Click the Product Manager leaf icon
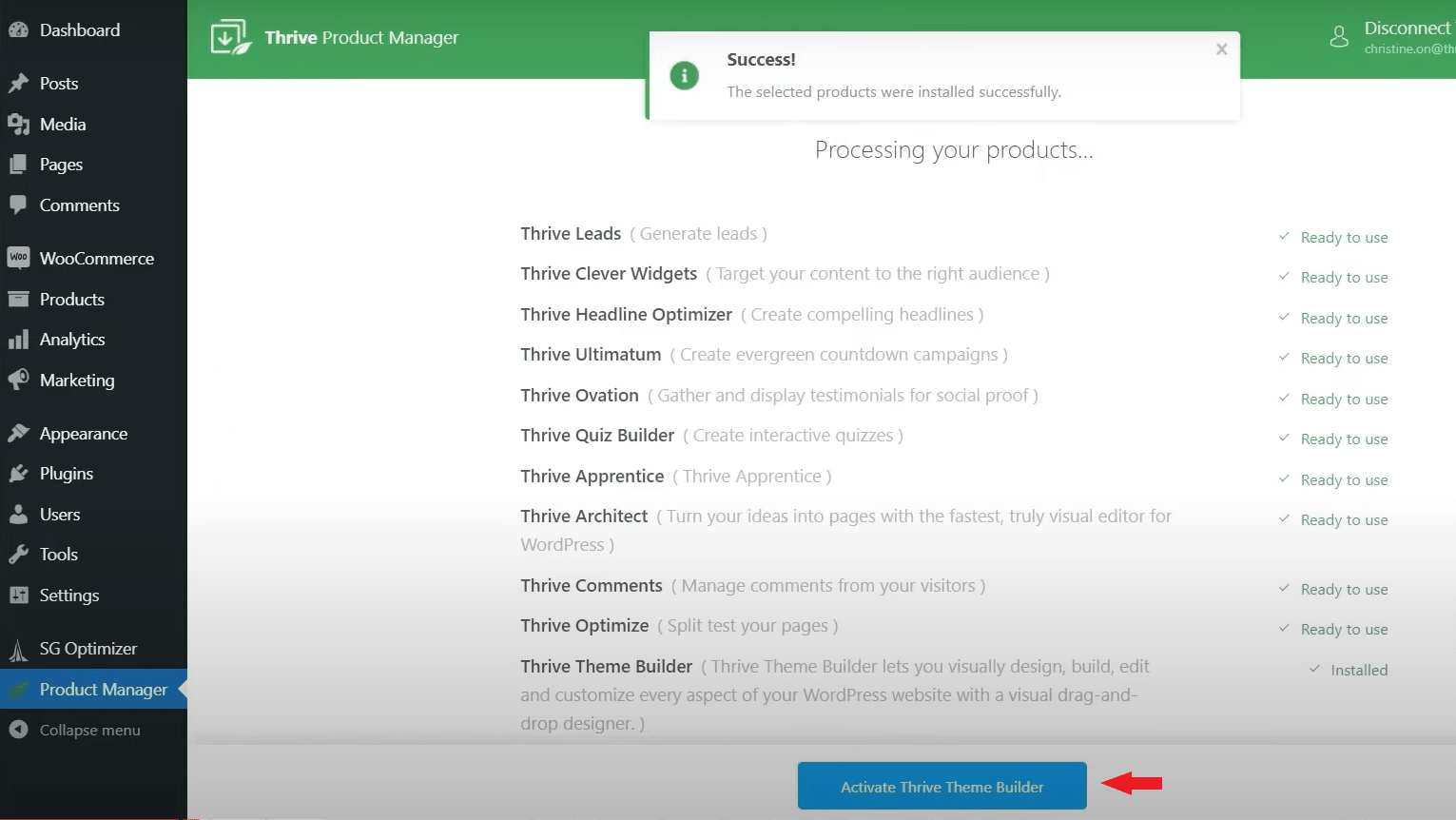The width and height of the screenshot is (1456, 820). (x=18, y=690)
